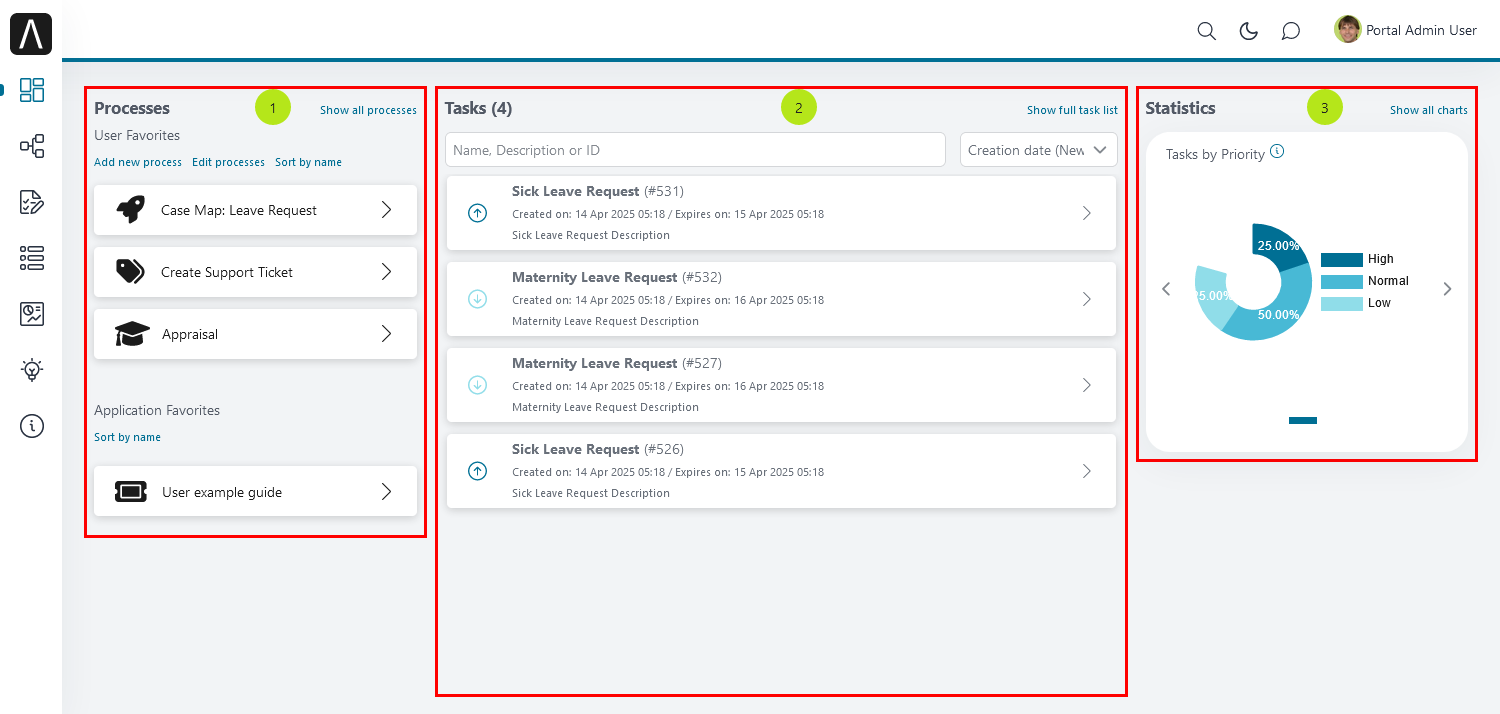1500x714 pixels.
Task: Open chevron of User example guide
Action: point(386,492)
